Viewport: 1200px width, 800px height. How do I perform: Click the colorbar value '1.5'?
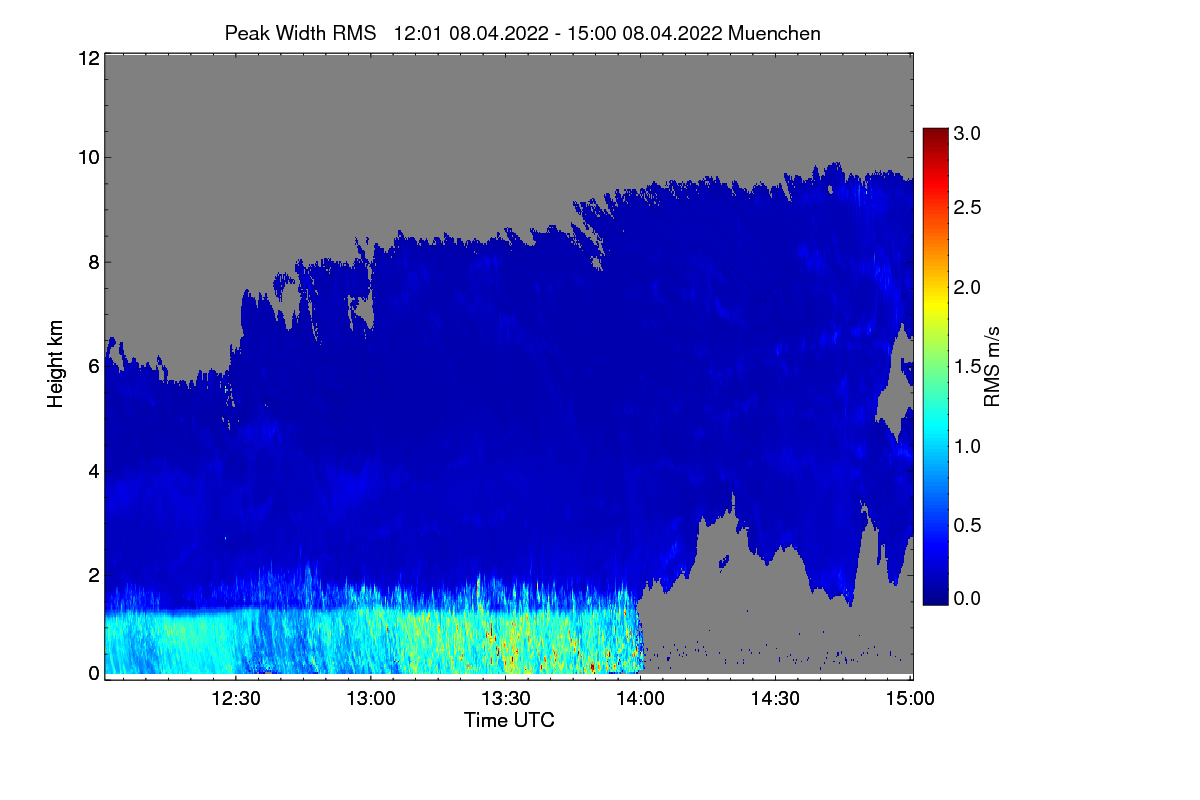(x=967, y=367)
